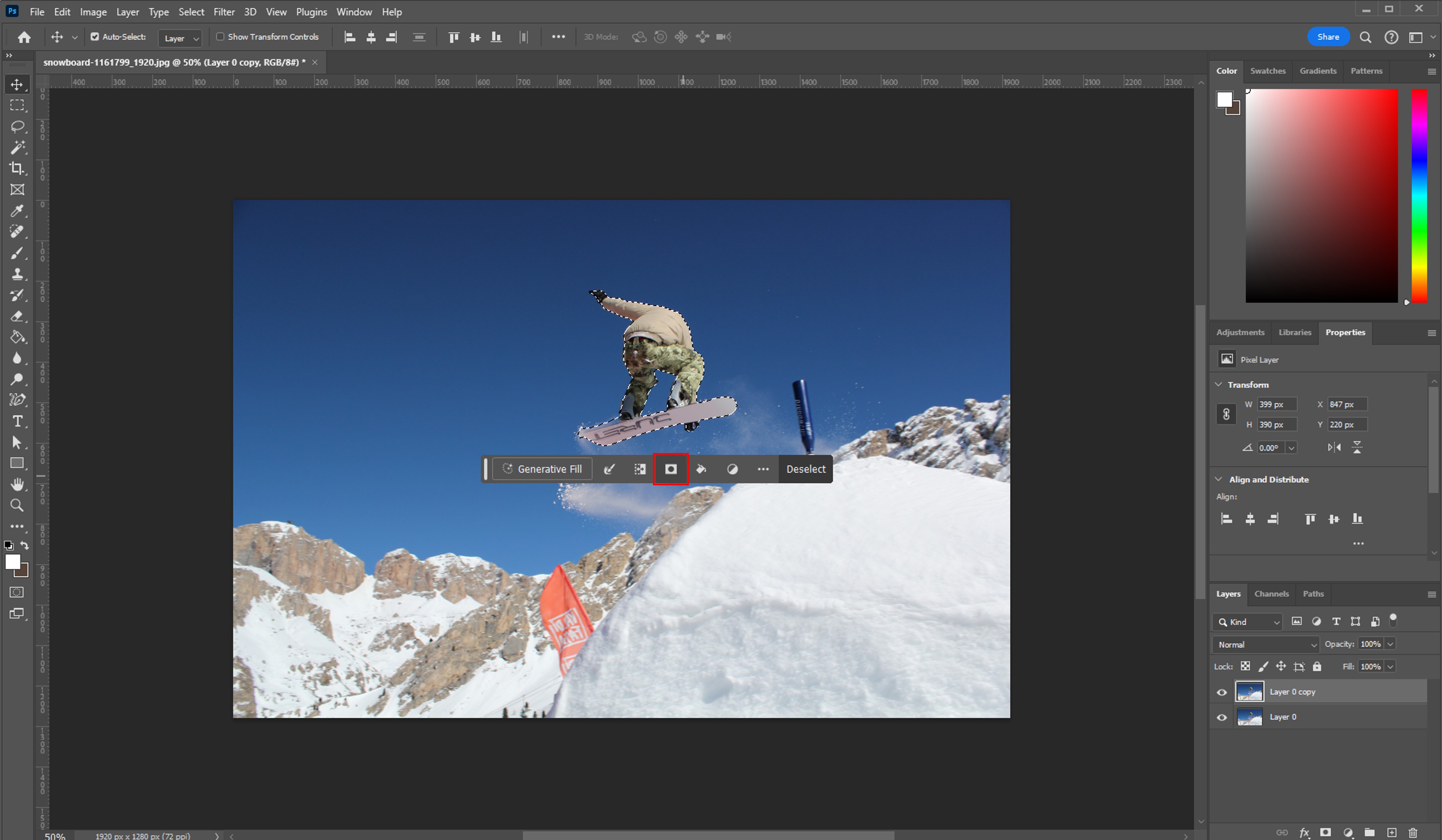
Task: Click the Deselect button
Action: [x=805, y=469]
